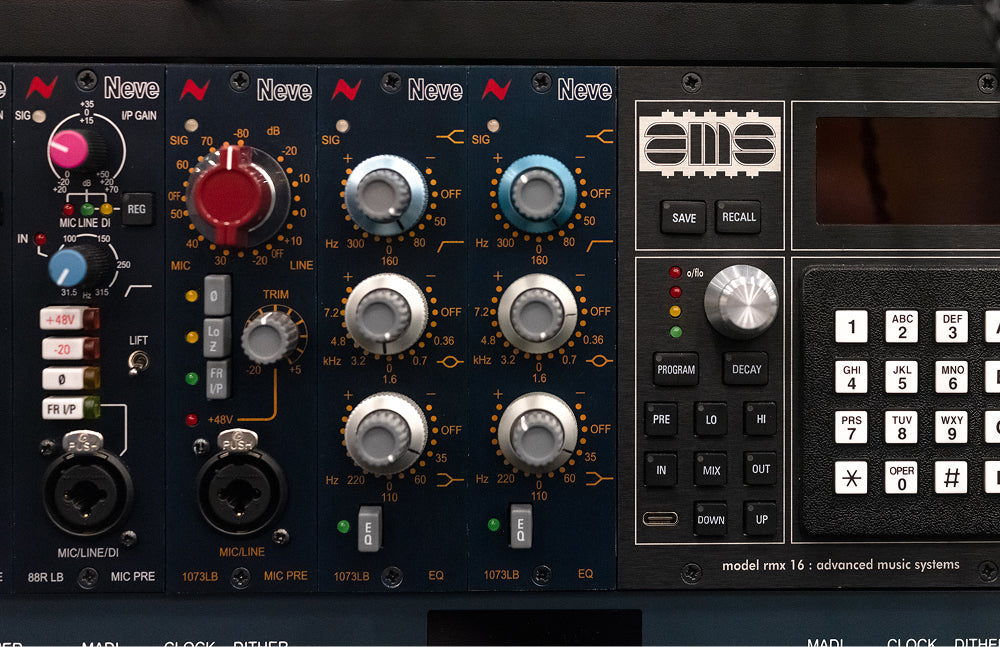
Task: Click the PUSH release tab above the MIC/LINE jack
Action: pos(237,440)
